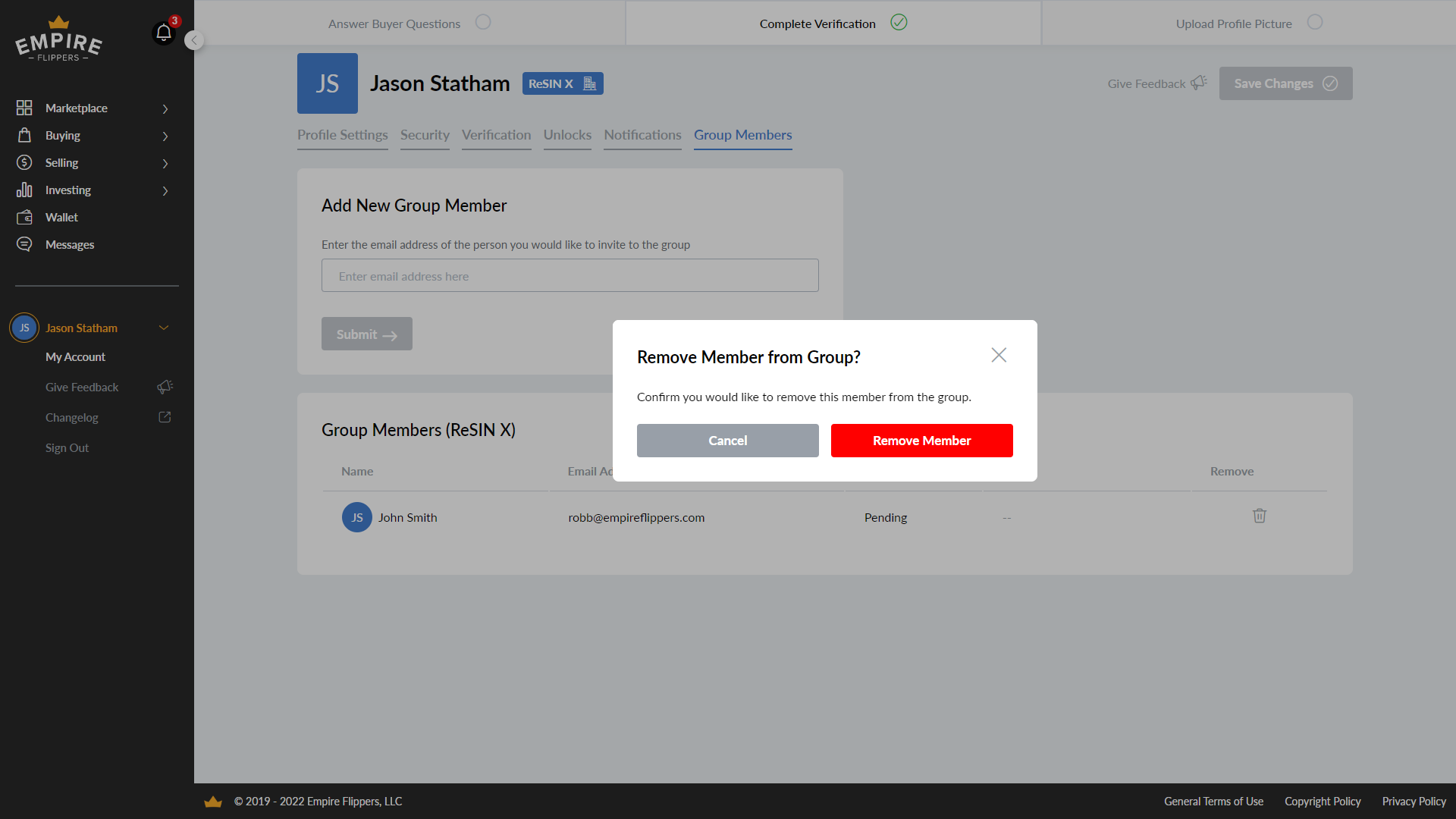Click the Marketplace grid icon
This screenshot has height=819, width=1456.
click(x=24, y=108)
